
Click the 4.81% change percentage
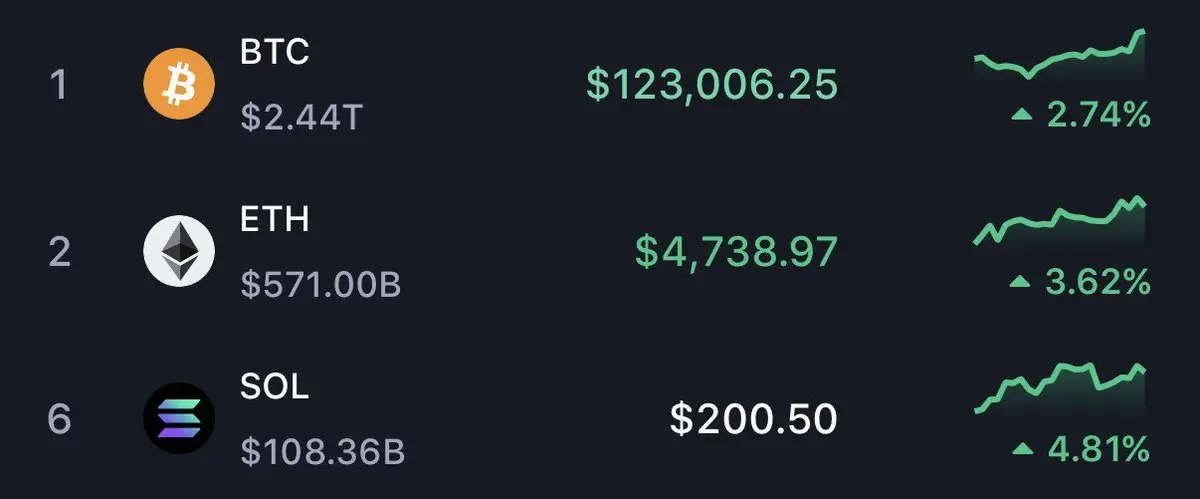coord(1099,451)
